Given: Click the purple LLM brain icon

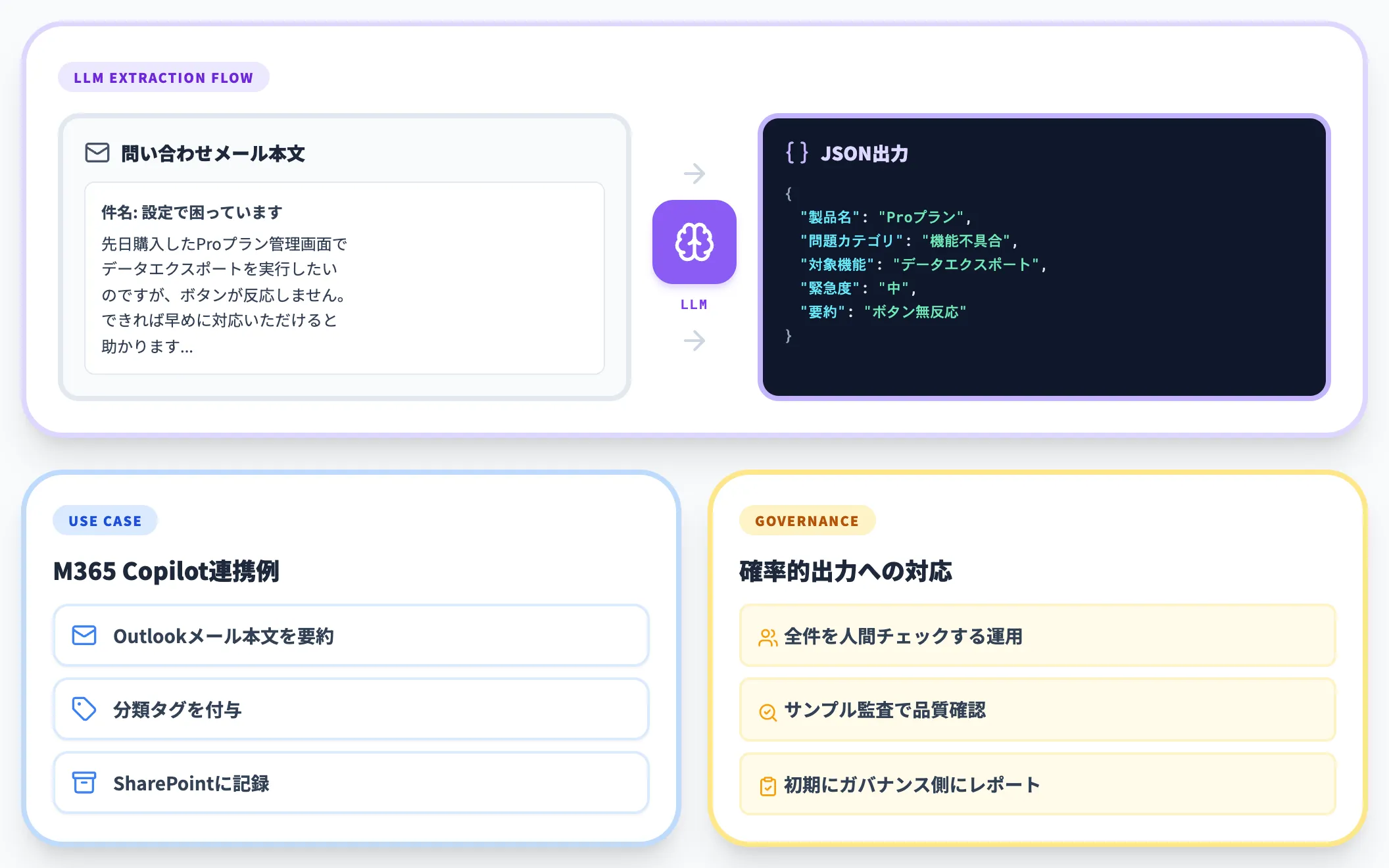Looking at the screenshot, I should (x=694, y=242).
